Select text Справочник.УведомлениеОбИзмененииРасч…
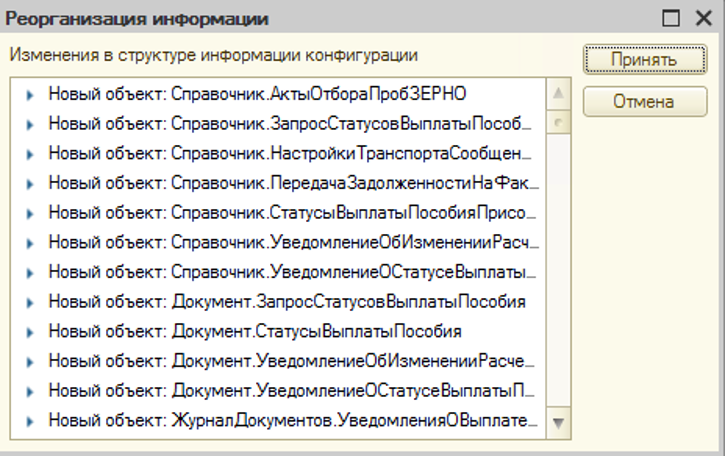Image resolution: width=725 pixels, height=456 pixels. (355, 242)
